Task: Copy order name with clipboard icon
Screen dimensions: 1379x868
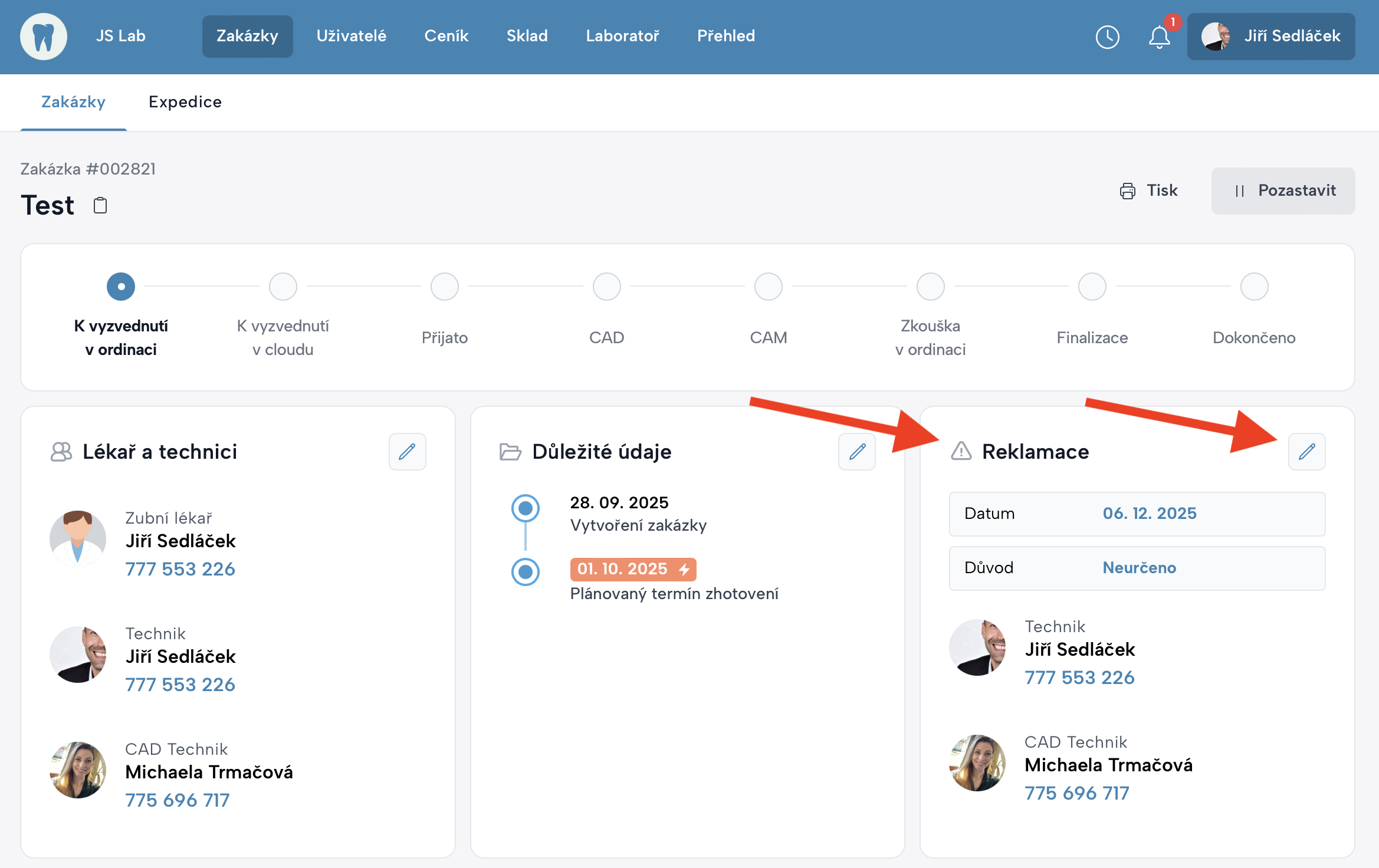Action: (100, 205)
